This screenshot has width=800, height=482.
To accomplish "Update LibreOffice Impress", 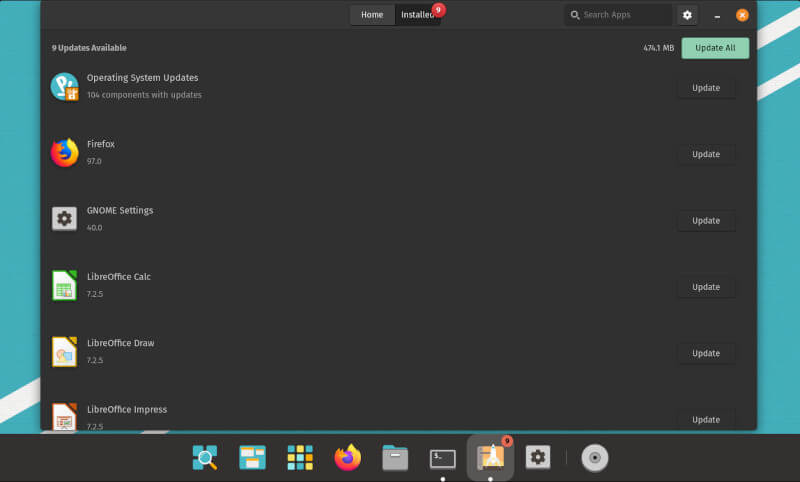I will 706,419.
